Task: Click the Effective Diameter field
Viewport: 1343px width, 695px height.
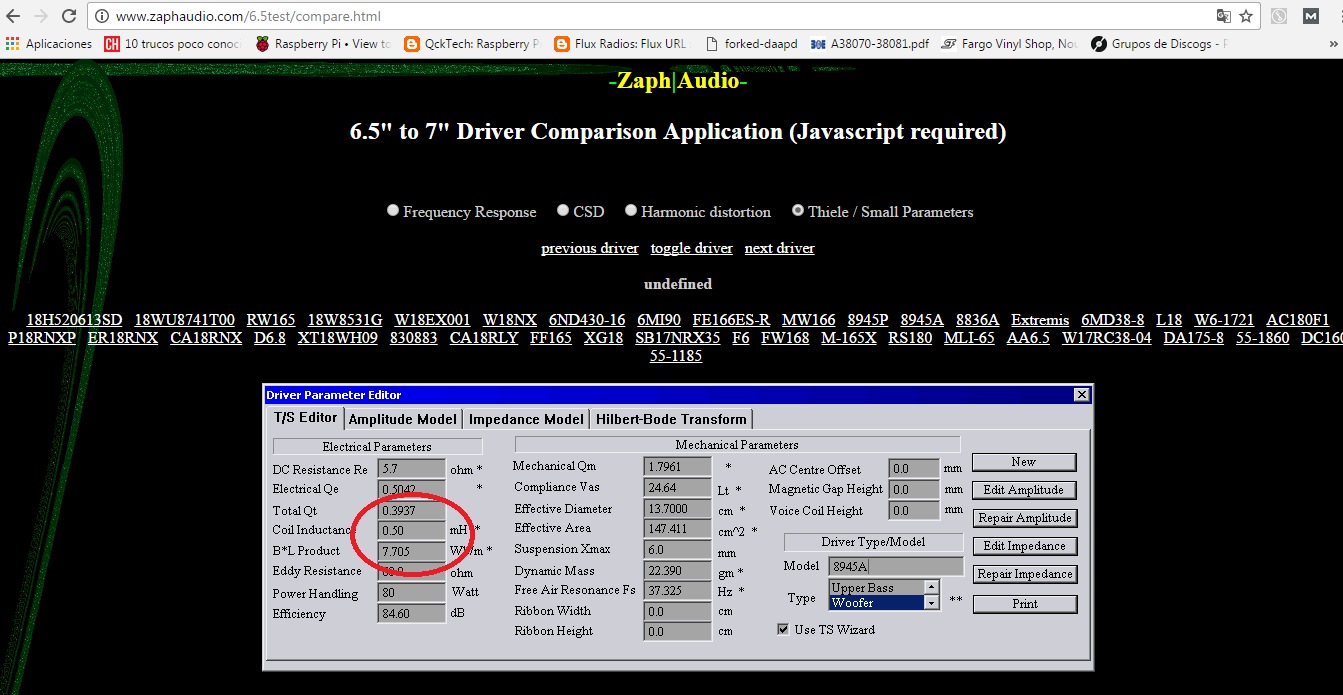Action: point(676,508)
